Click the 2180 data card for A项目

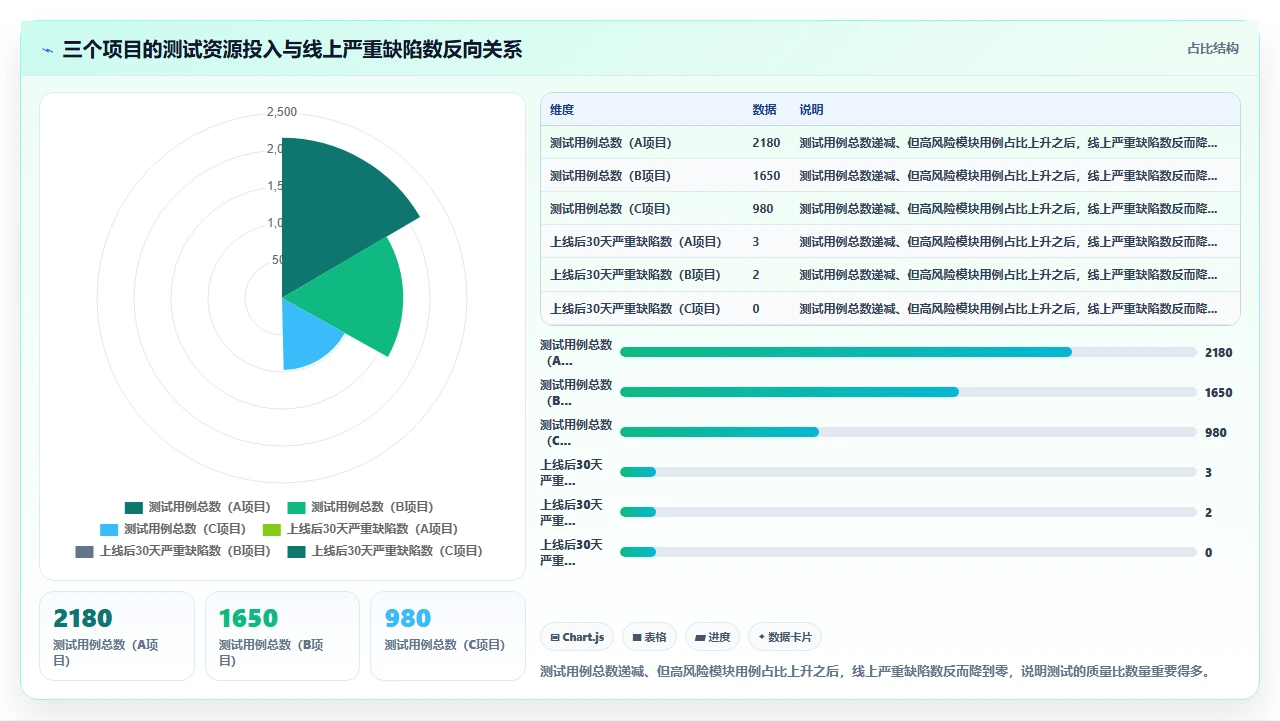[117, 636]
